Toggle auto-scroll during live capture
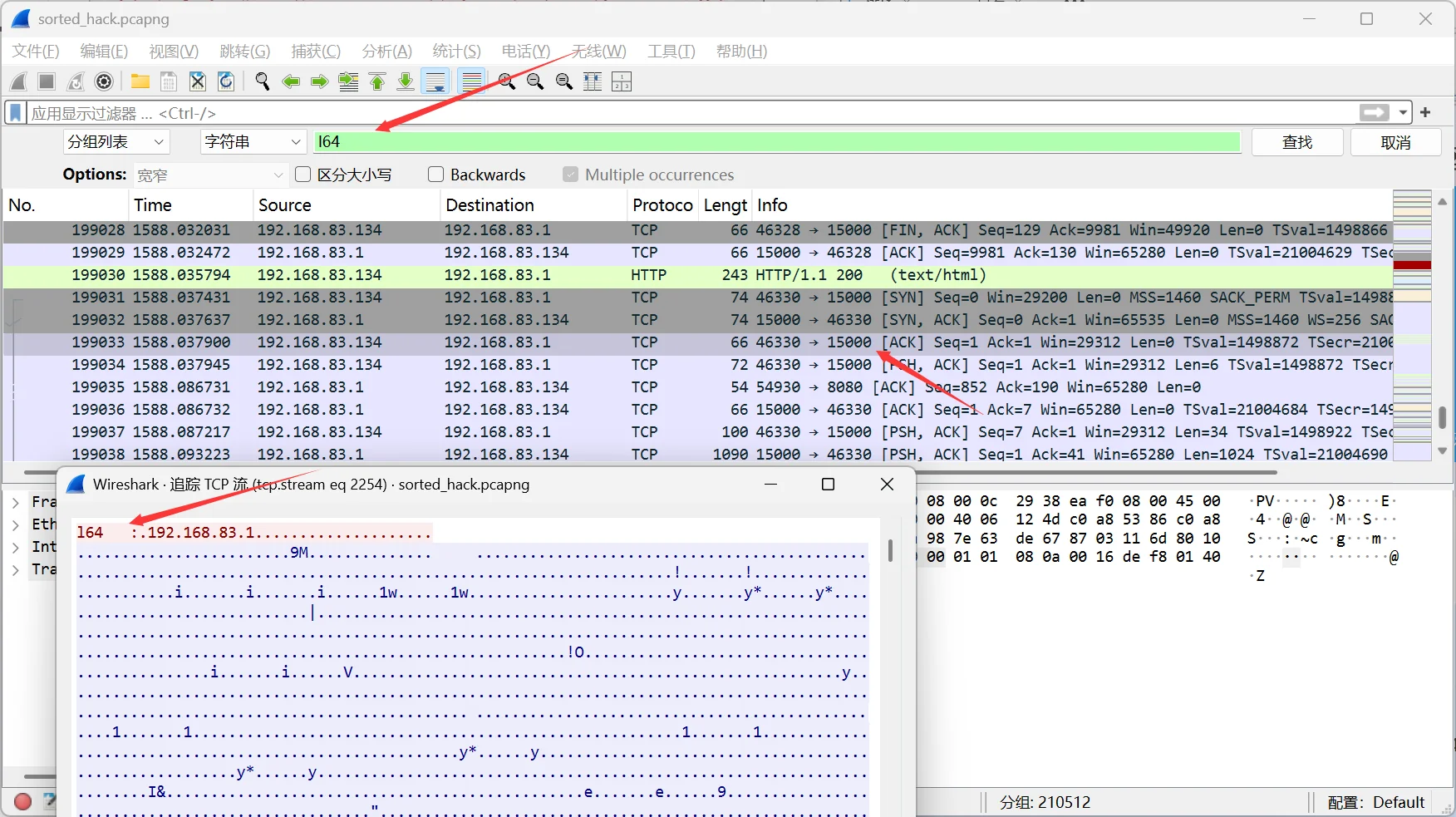The width and height of the screenshot is (1456, 817). point(435,81)
